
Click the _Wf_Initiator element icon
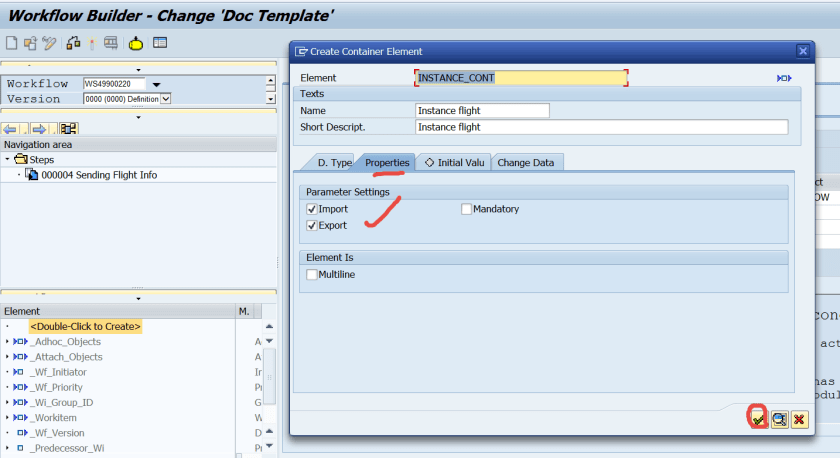click(18, 372)
